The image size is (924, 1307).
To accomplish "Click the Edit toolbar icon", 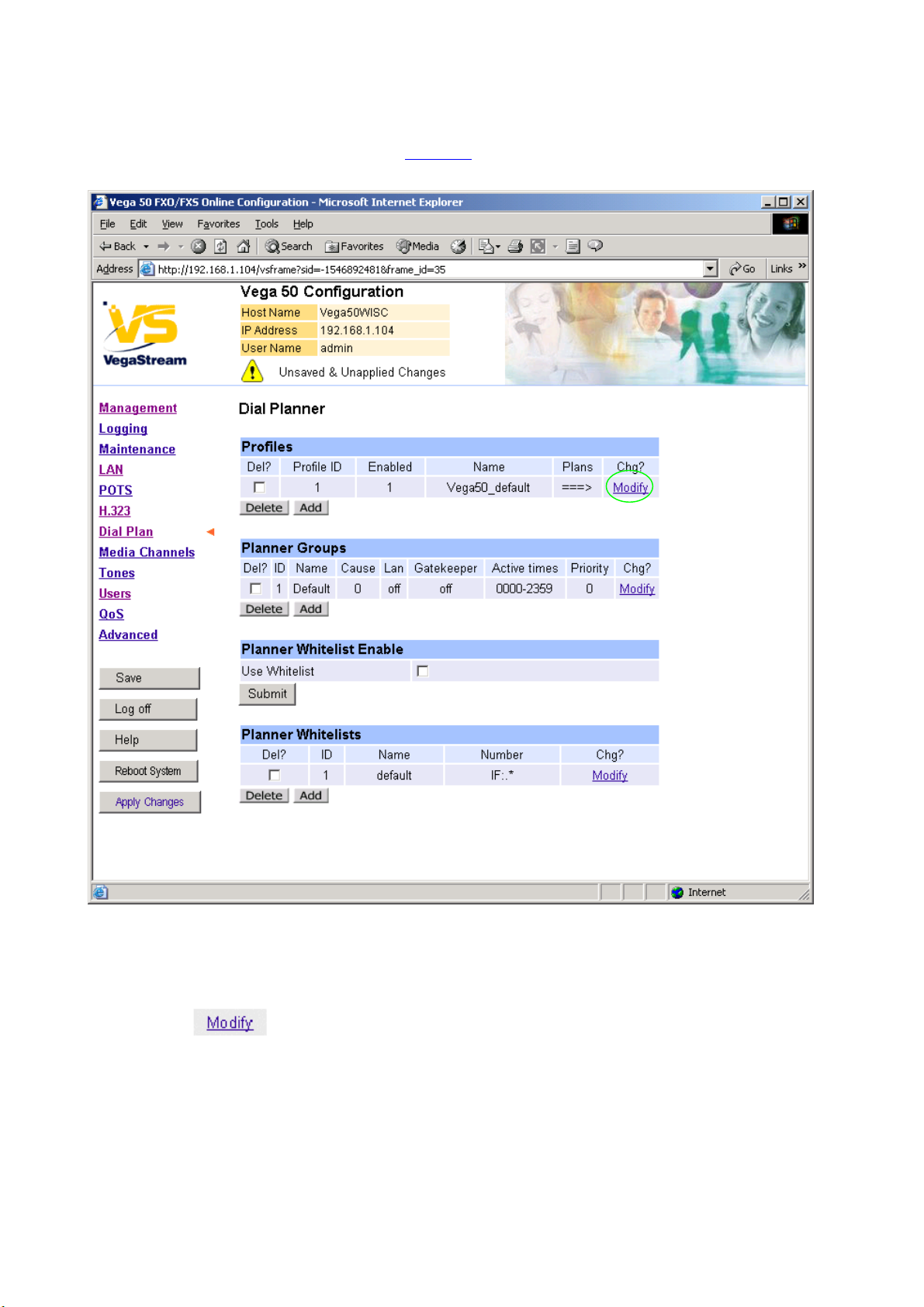I will [x=538, y=247].
